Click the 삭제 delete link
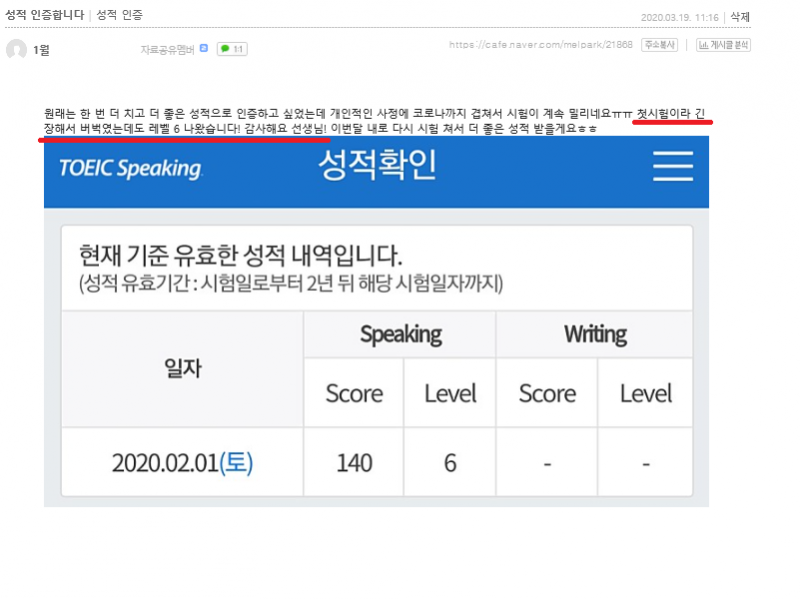 pos(740,17)
